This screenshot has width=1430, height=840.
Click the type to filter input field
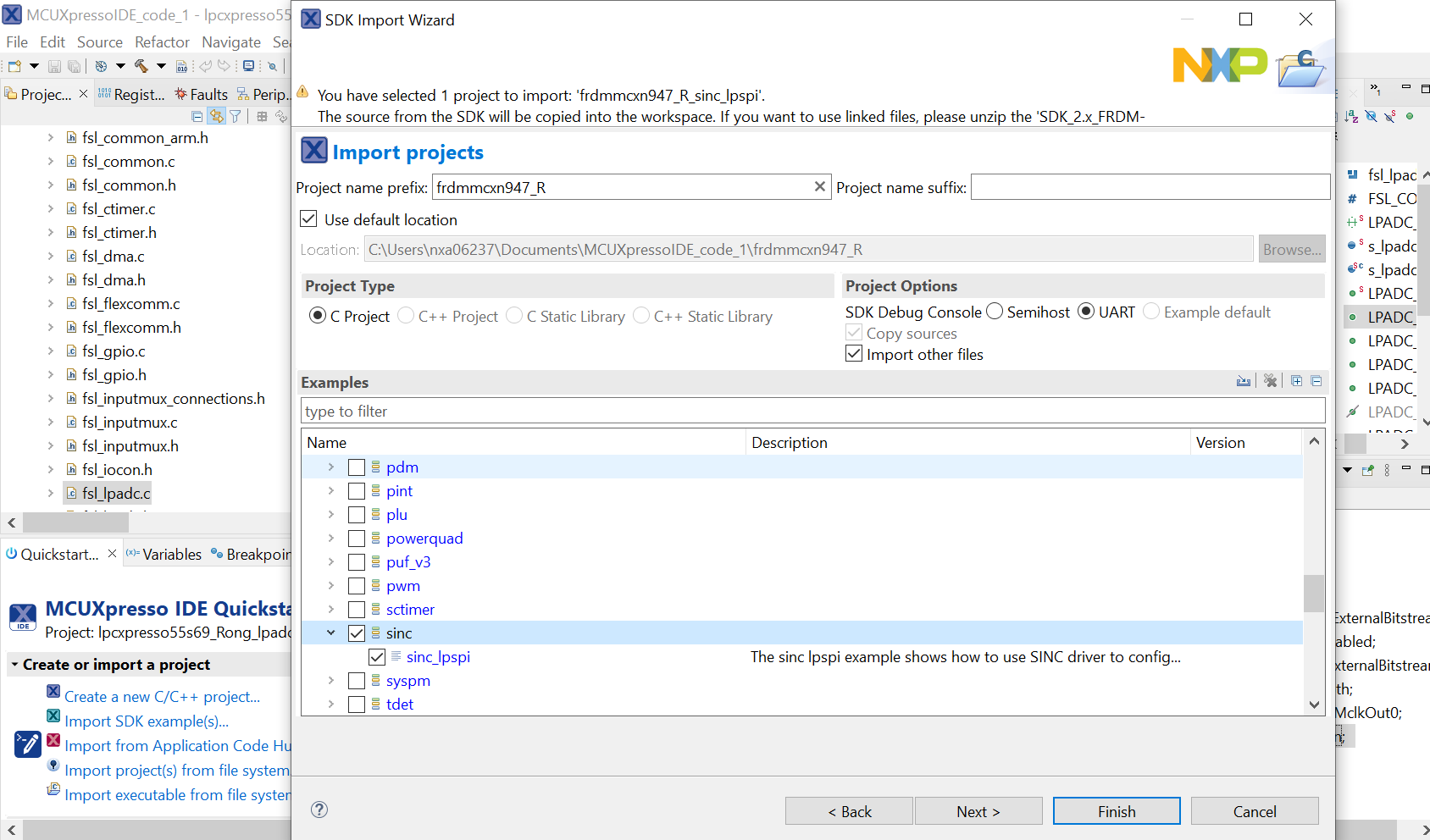click(812, 411)
